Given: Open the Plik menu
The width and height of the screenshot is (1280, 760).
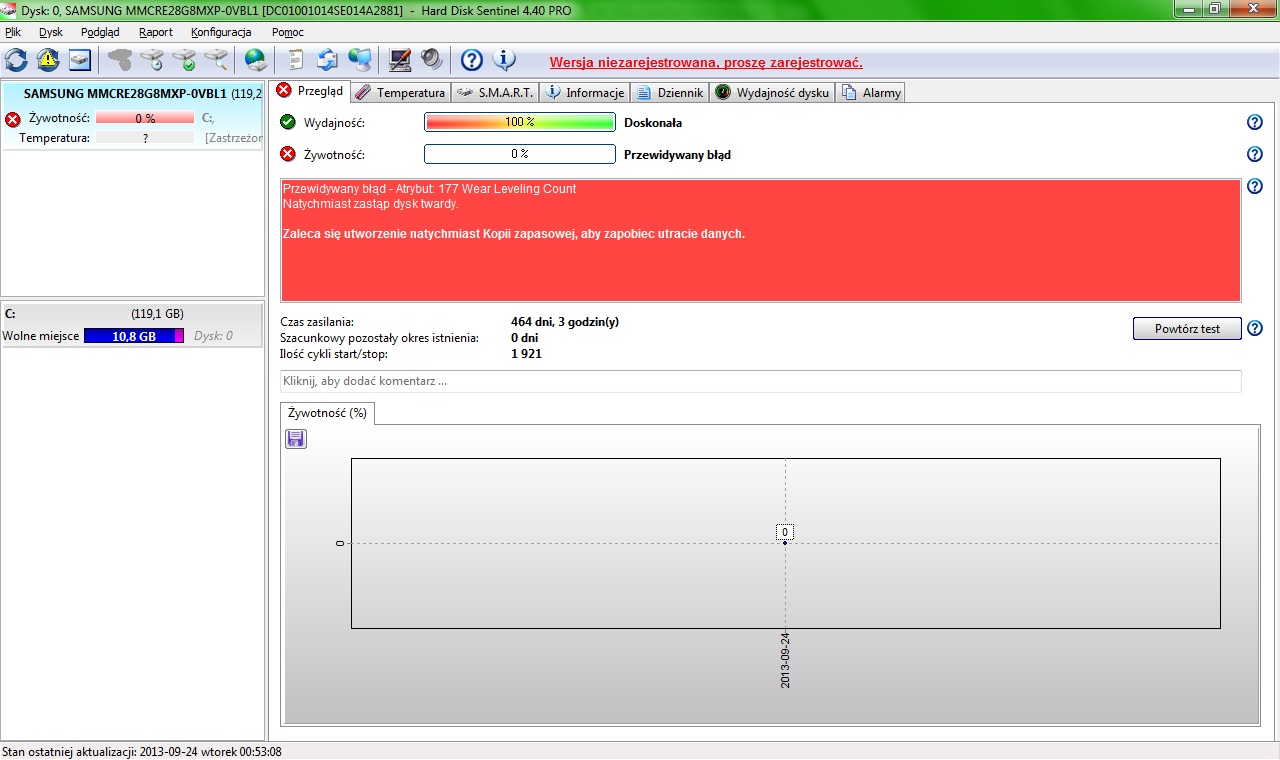Looking at the screenshot, I should click(x=13, y=32).
